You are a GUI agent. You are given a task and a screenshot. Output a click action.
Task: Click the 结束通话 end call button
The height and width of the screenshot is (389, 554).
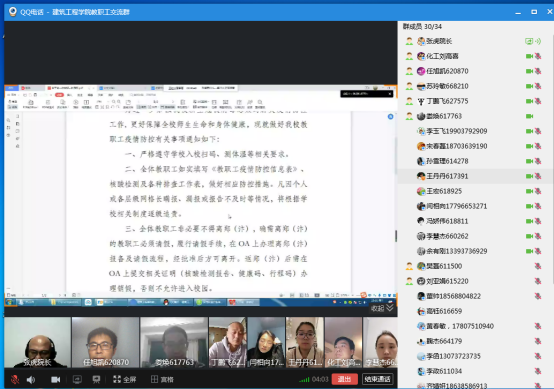(x=377, y=379)
